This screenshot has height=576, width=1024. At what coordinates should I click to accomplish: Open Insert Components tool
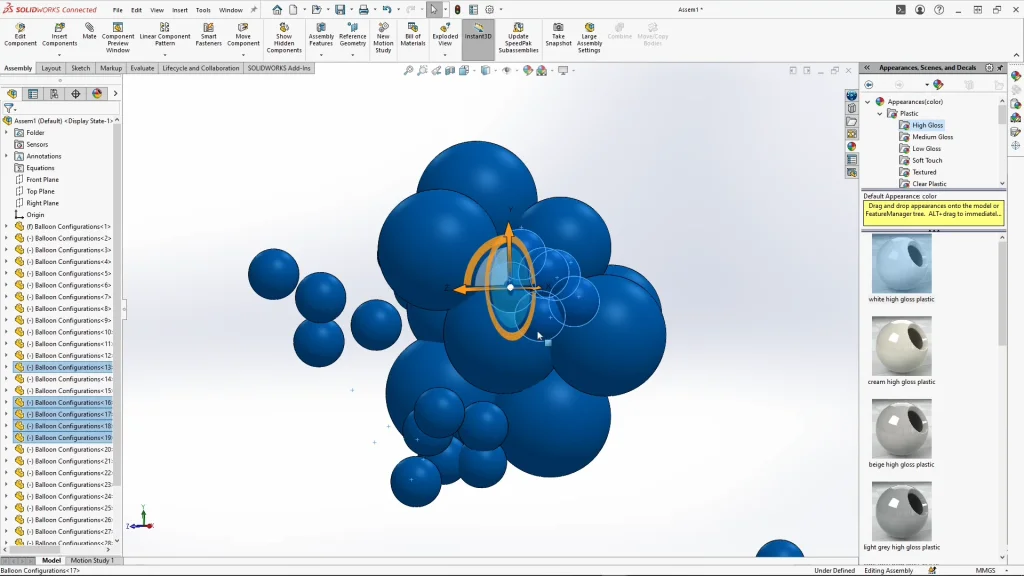point(59,35)
